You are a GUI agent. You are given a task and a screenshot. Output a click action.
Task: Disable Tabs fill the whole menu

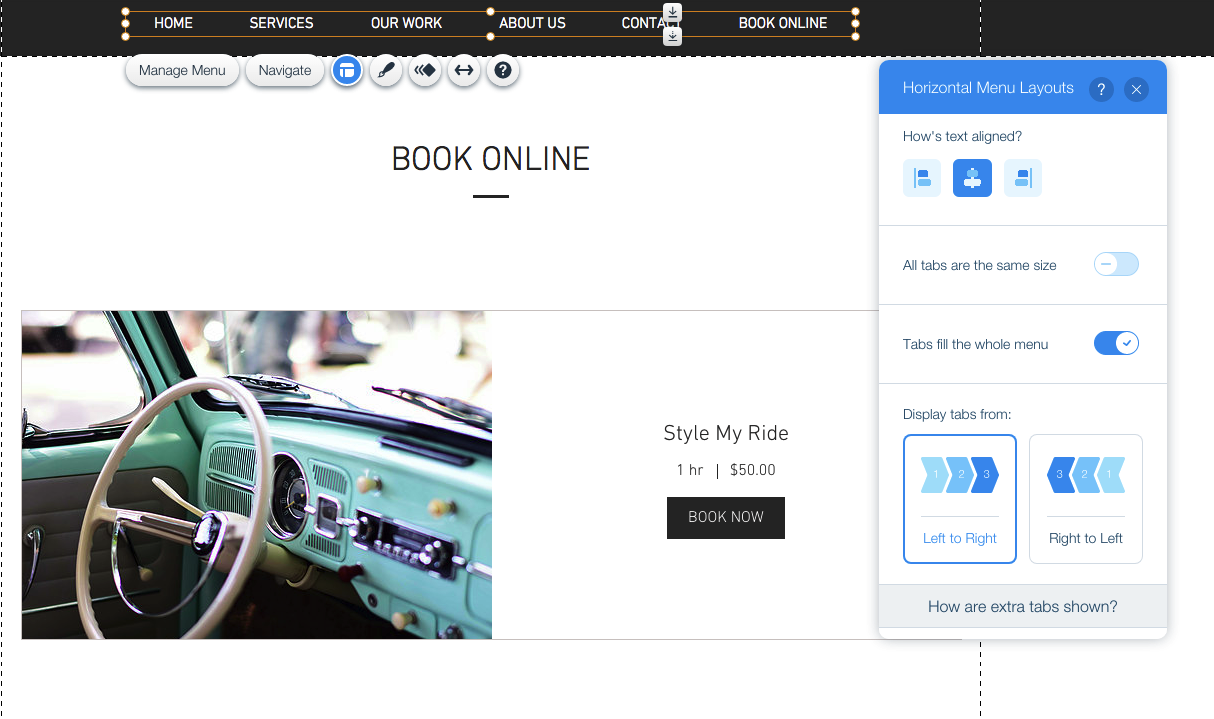1116,344
